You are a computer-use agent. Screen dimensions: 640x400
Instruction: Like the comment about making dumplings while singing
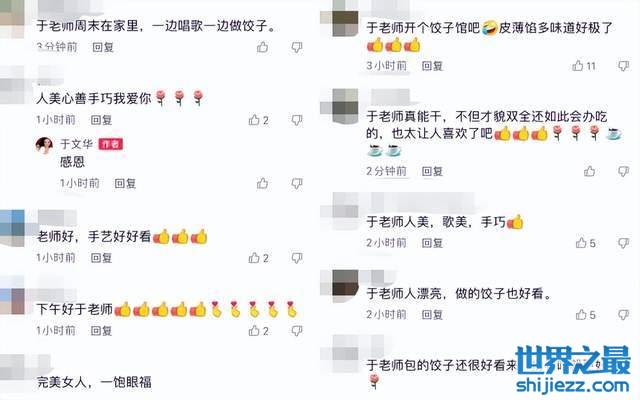click(x=262, y=47)
